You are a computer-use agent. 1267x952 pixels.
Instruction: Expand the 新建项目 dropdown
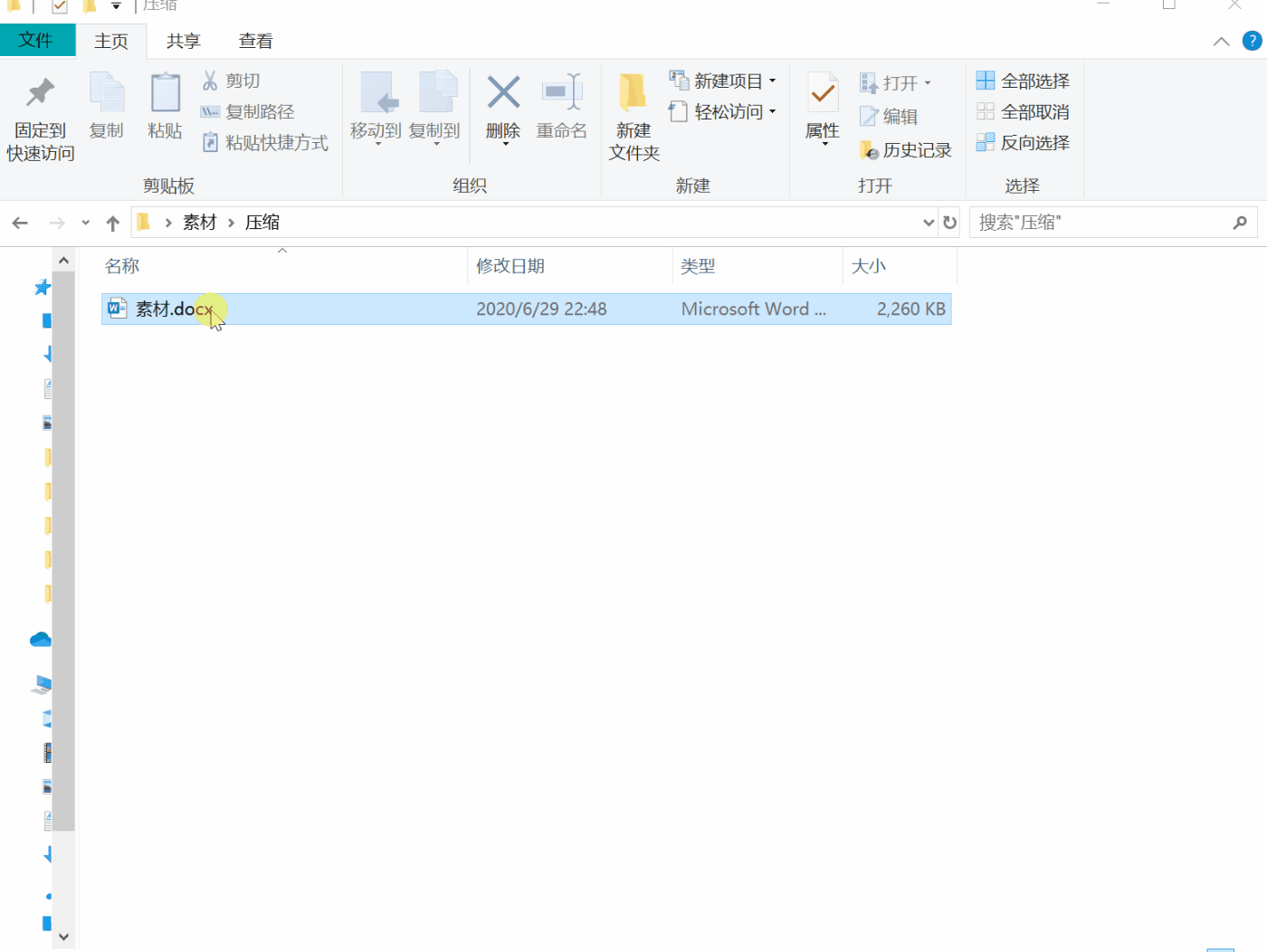[x=773, y=81]
